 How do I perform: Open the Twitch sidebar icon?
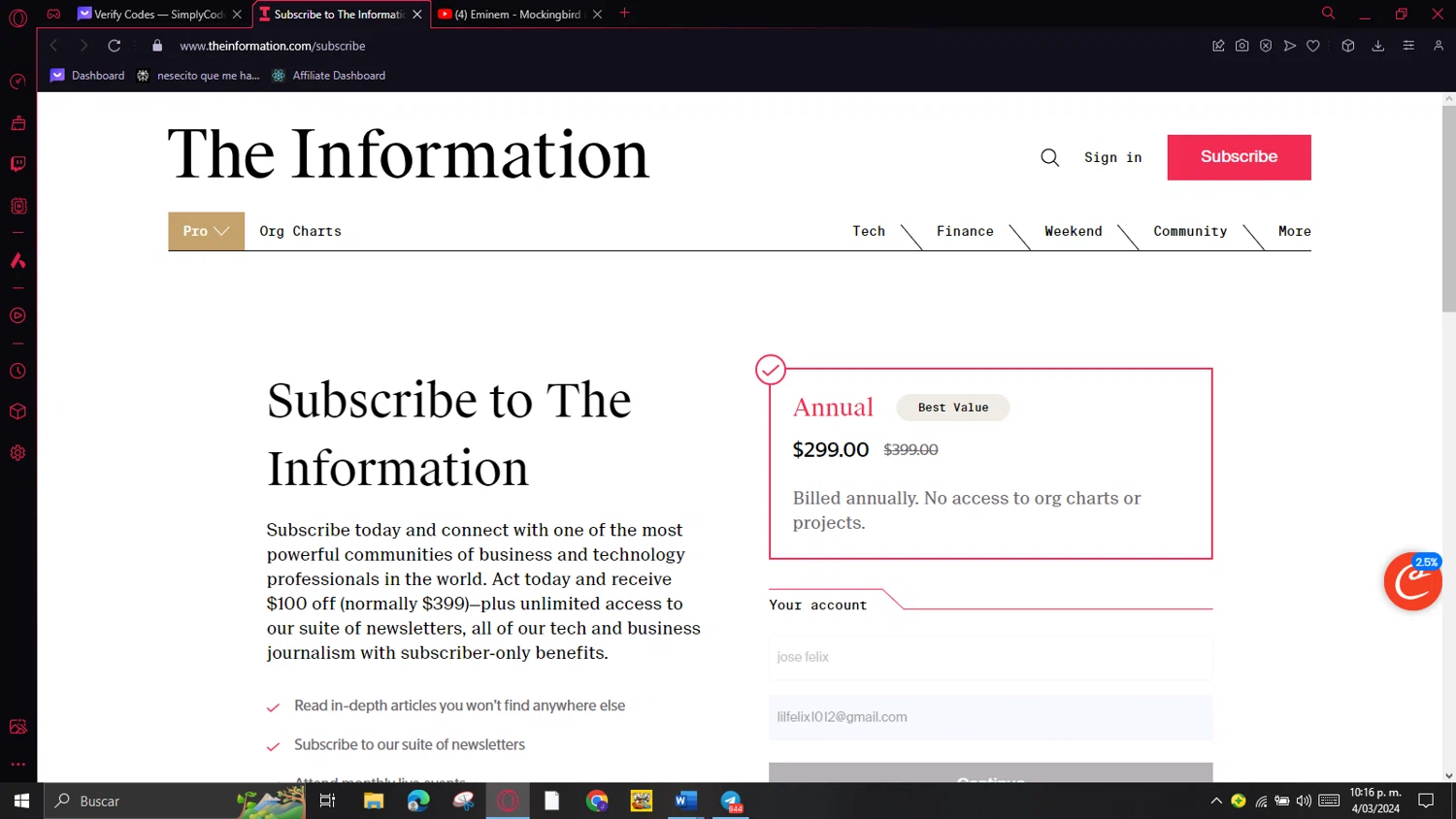coord(17,164)
